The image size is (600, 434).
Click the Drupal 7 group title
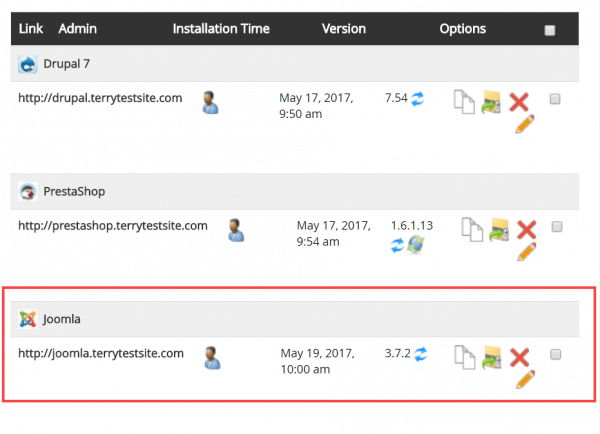coord(67,64)
